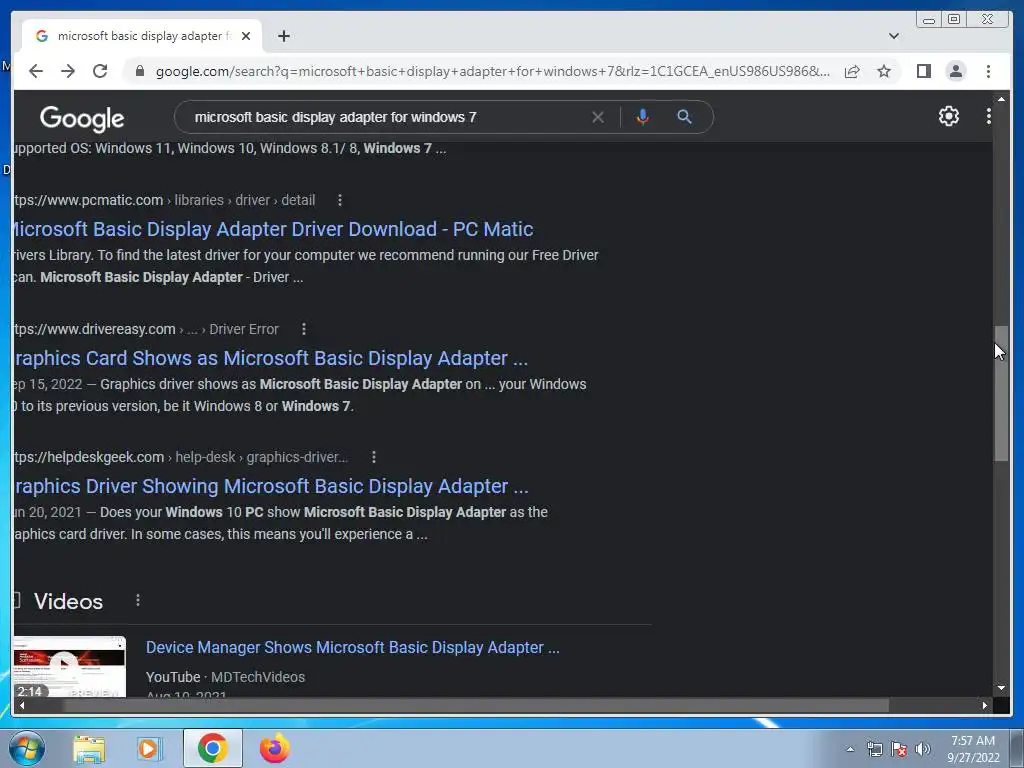The width and height of the screenshot is (1024, 768).
Task: Open more options for Videos section
Action: tap(138, 600)
